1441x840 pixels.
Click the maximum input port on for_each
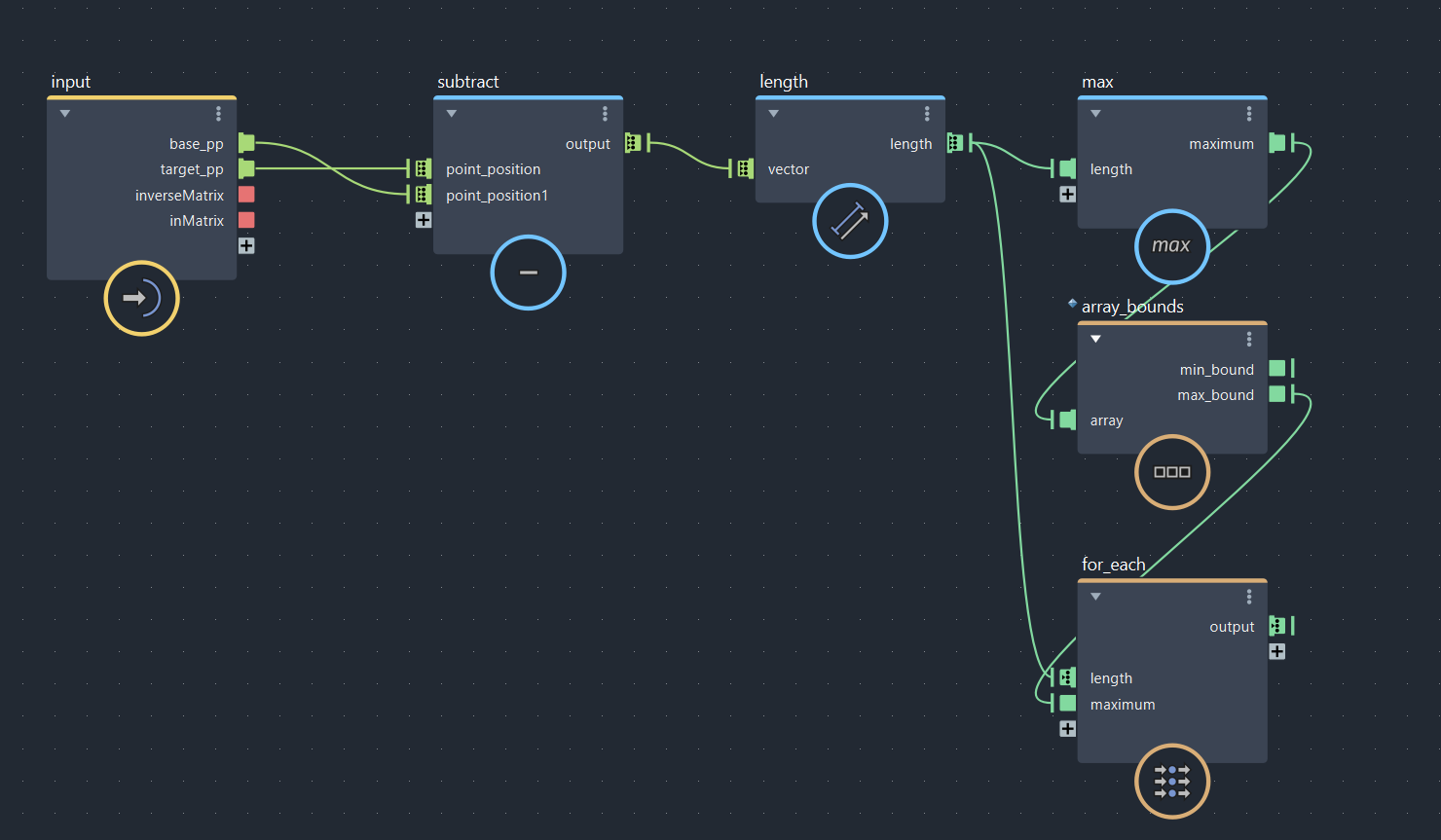(x=1068, y=703)
